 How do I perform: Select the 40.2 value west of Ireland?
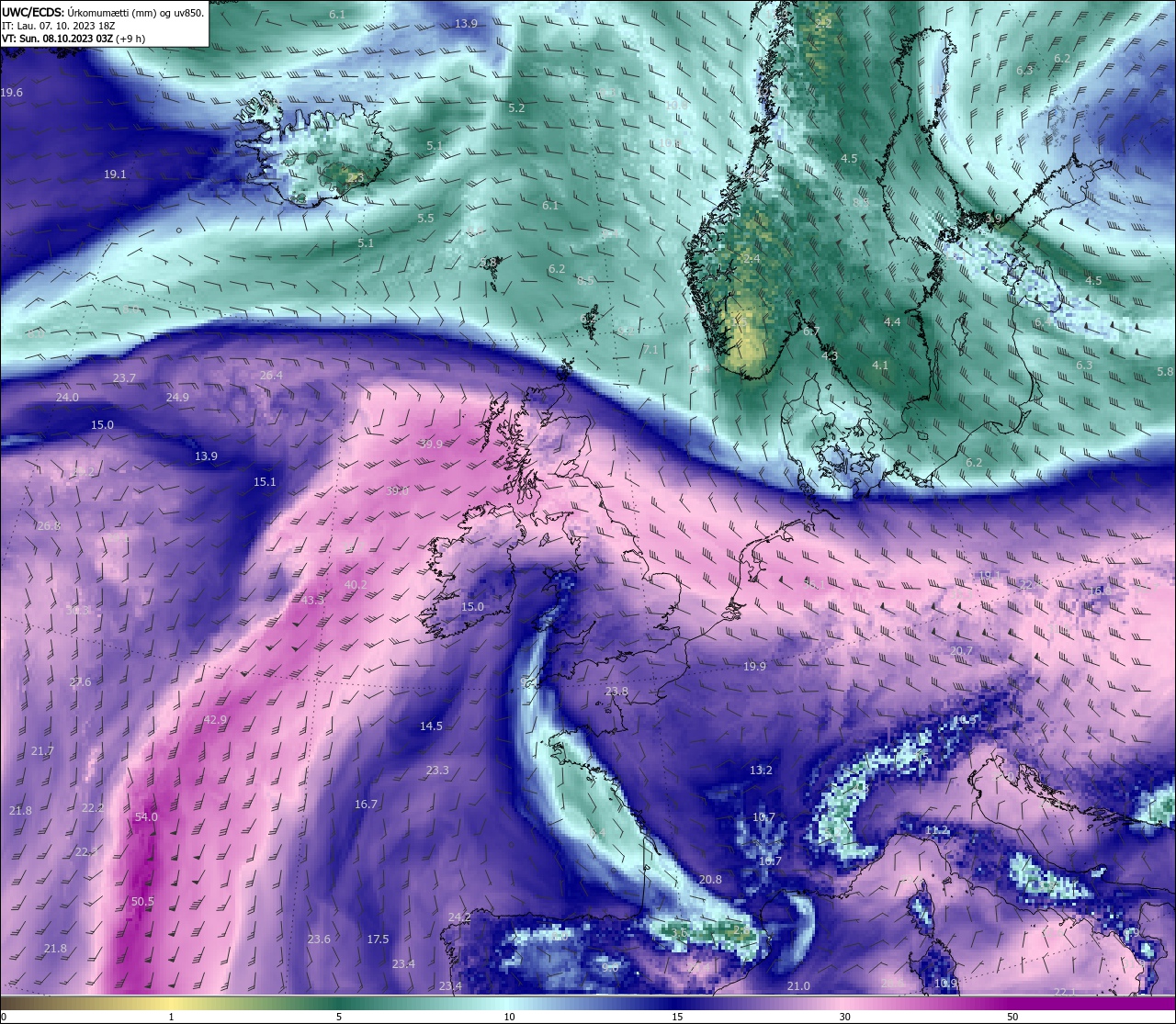tap(356, 585)
